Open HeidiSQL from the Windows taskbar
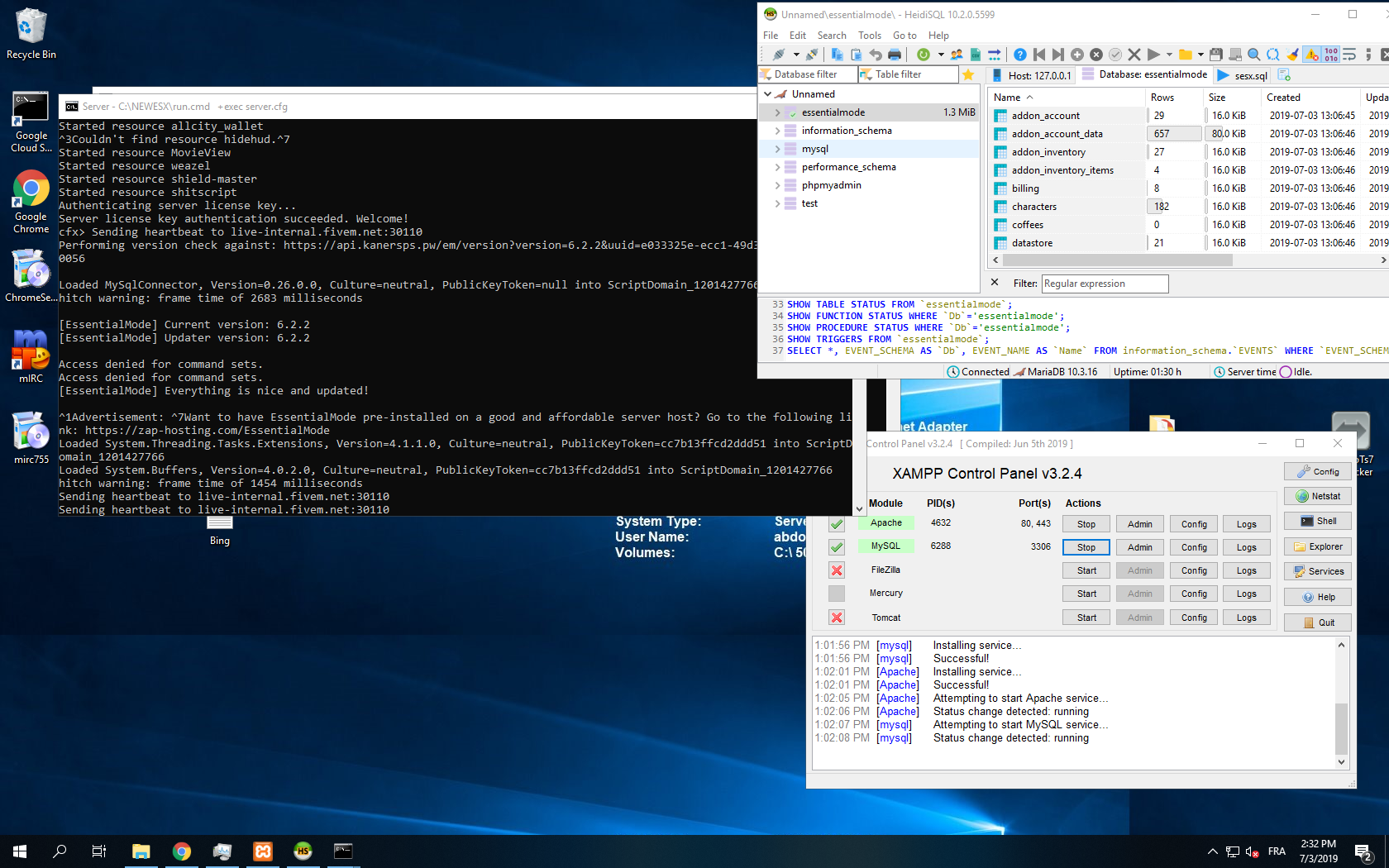The width and height of the screenshot is (1389, 868). coord(303,851)
